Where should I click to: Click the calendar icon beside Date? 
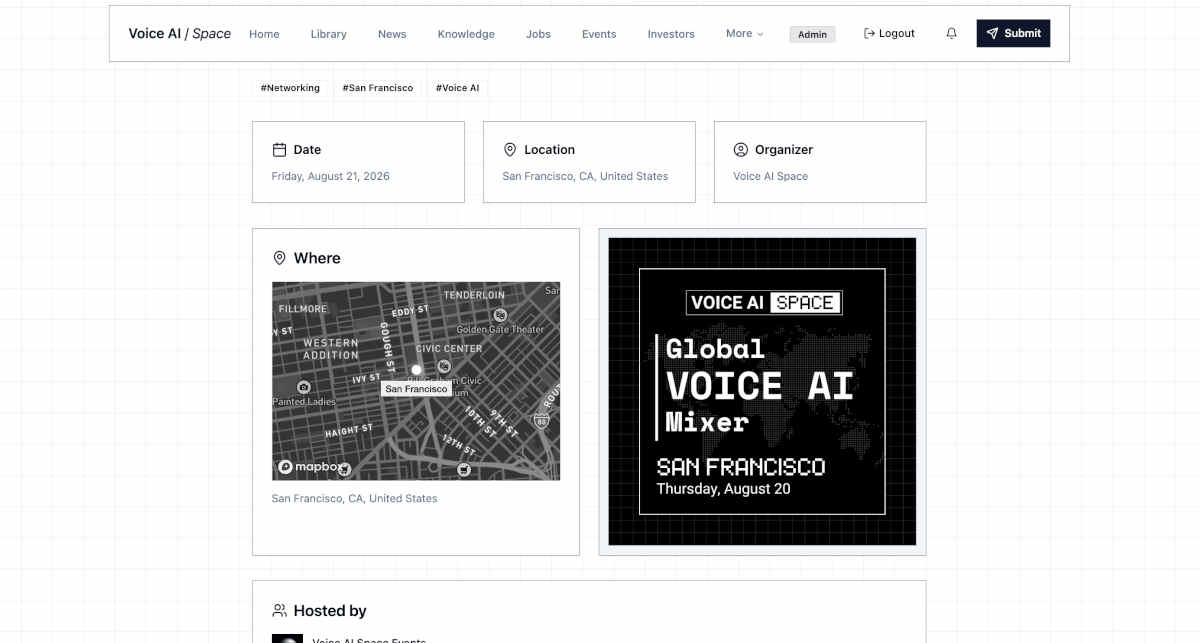[279, 150]
